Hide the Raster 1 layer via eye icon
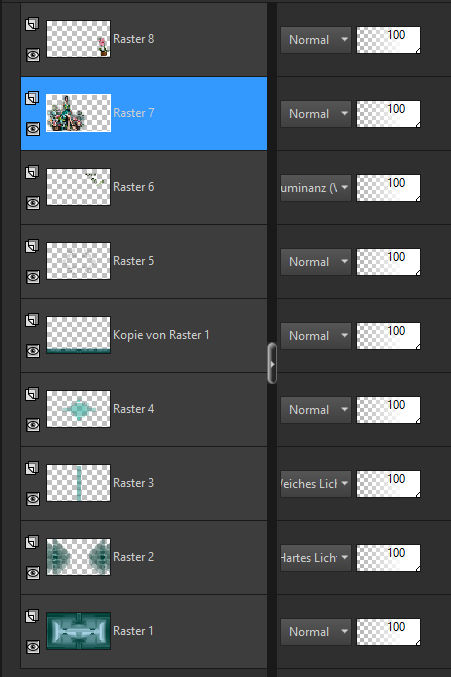451x677 pixels. (x=33, y=647)
